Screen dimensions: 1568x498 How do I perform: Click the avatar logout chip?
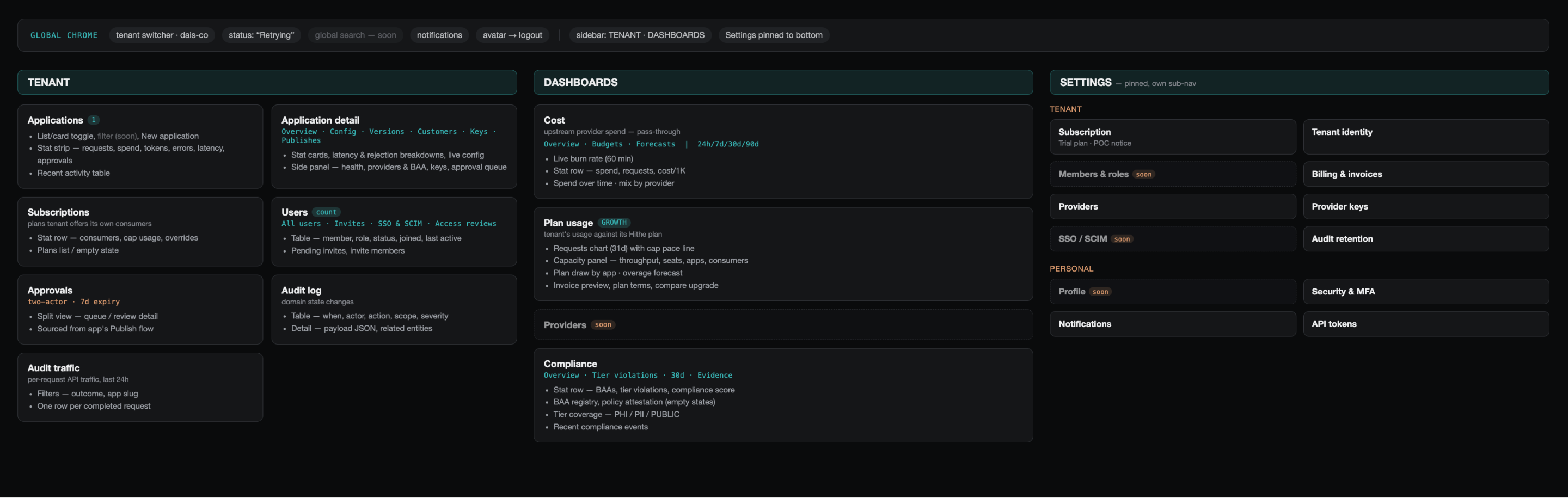point(512,35)
